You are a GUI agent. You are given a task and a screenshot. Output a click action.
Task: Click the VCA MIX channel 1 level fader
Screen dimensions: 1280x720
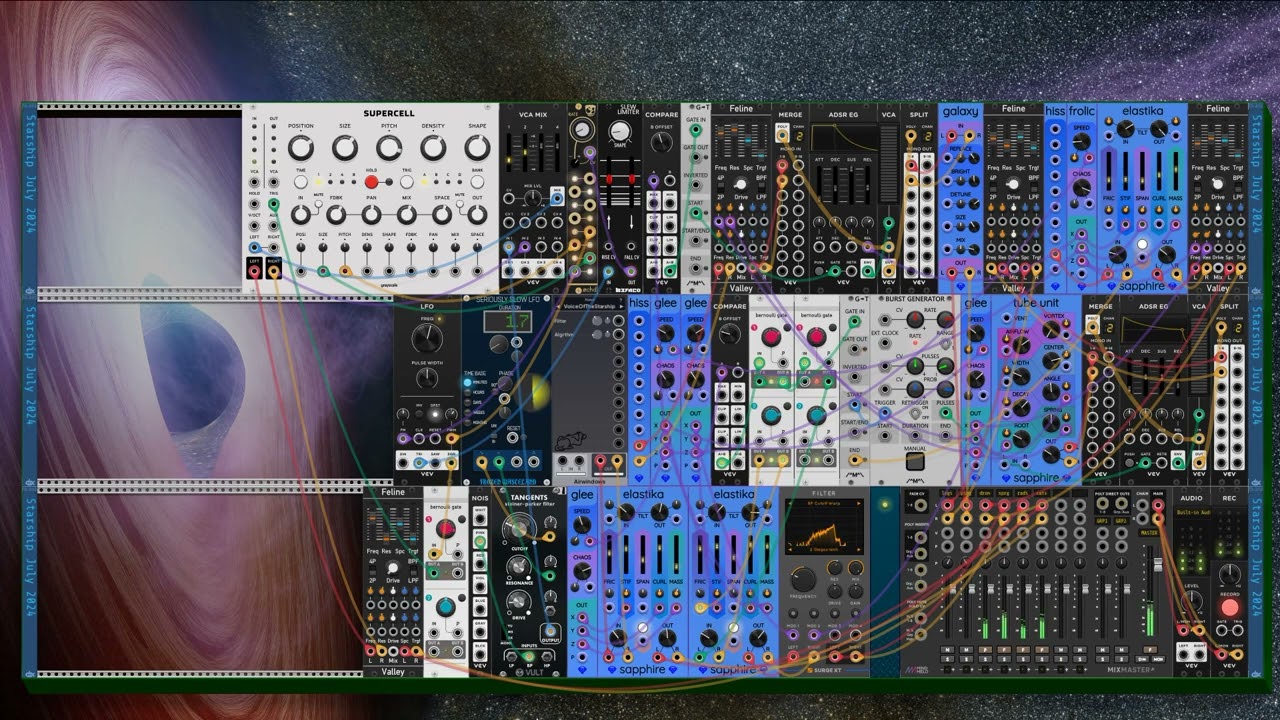coord(509,153)
